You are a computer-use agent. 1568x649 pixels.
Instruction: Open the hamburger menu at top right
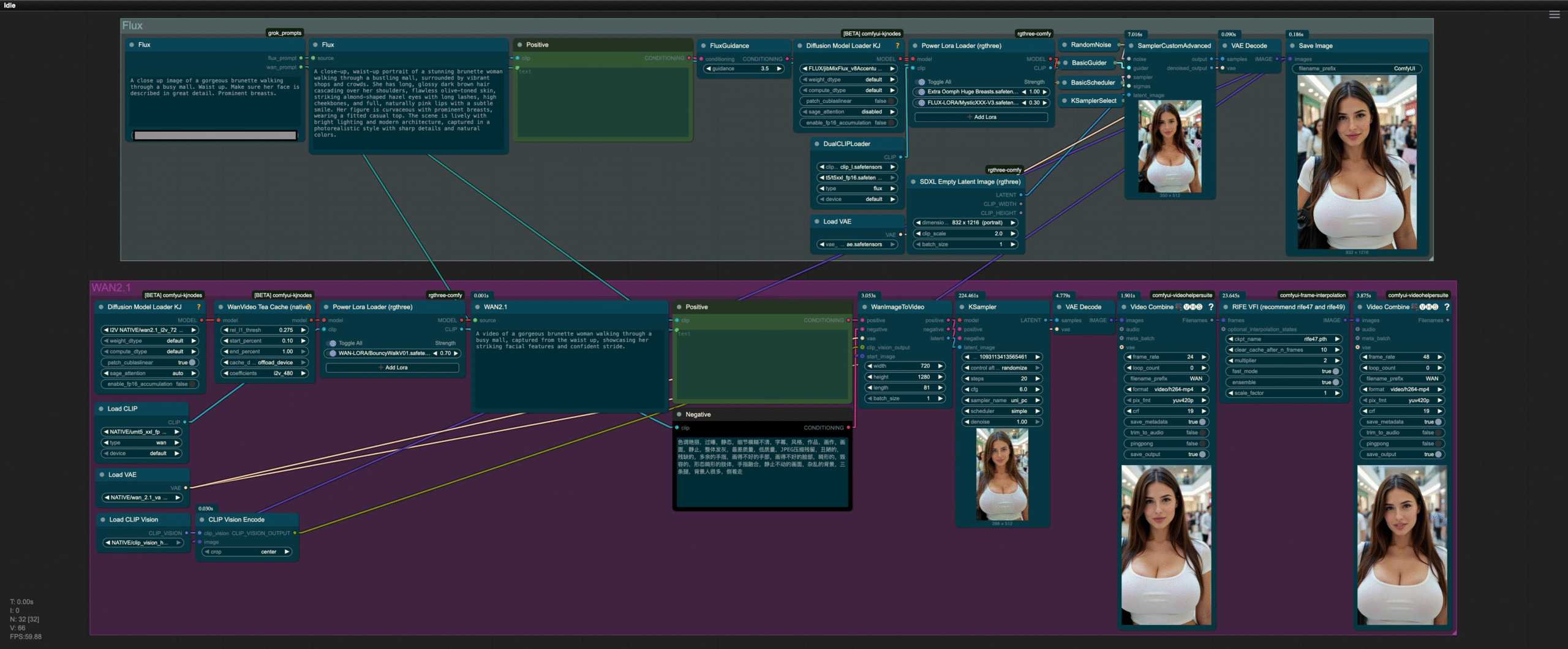pyautogui.click(x=1555, y=14)
